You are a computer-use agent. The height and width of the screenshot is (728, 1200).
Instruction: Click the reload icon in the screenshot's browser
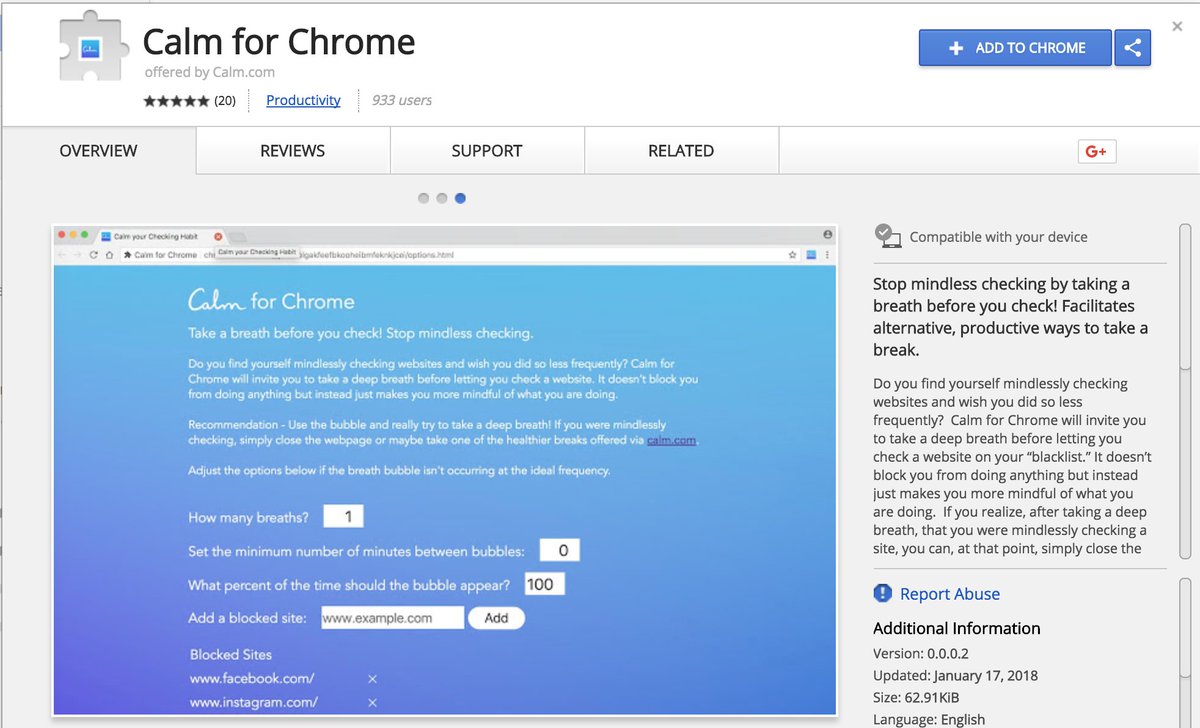coord(93,255)
